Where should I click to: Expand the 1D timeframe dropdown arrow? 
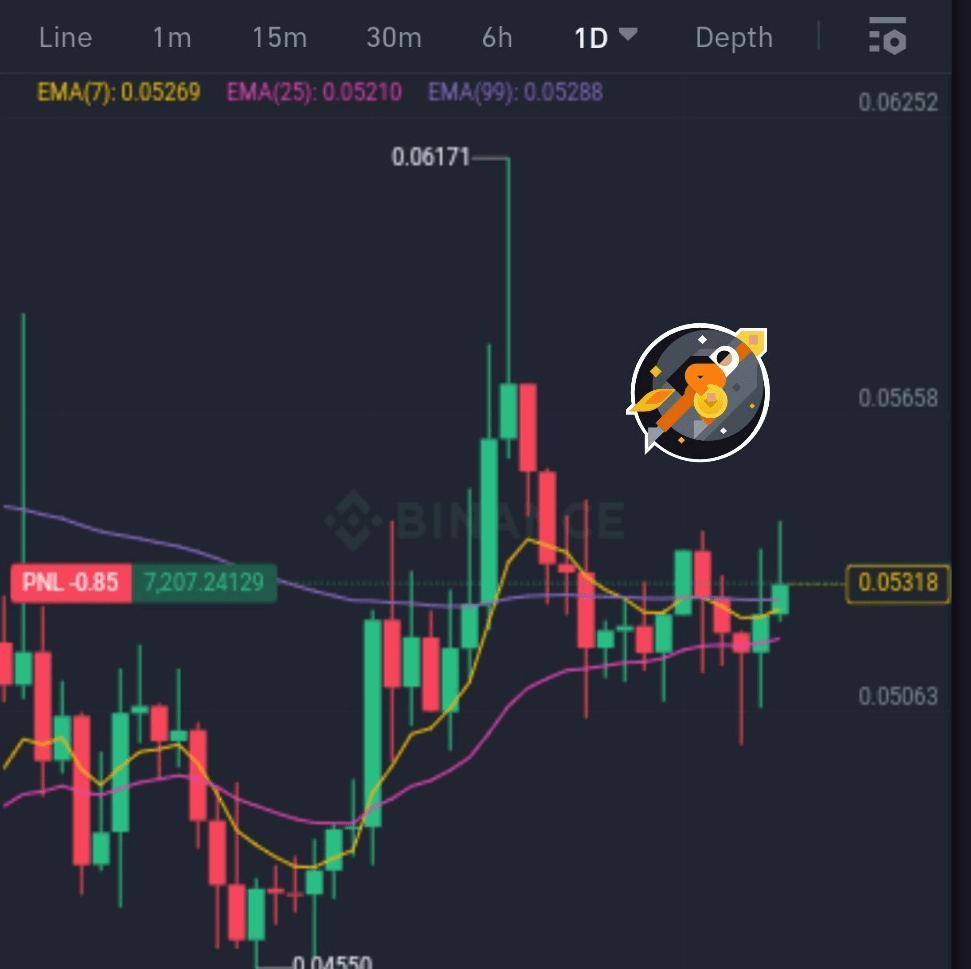628,34
